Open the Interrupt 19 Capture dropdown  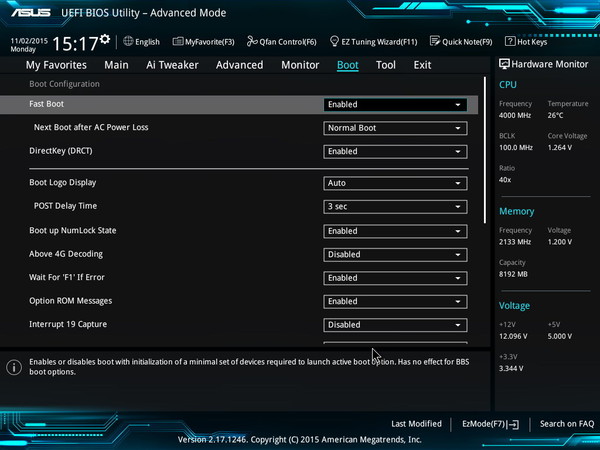(395, 325)
